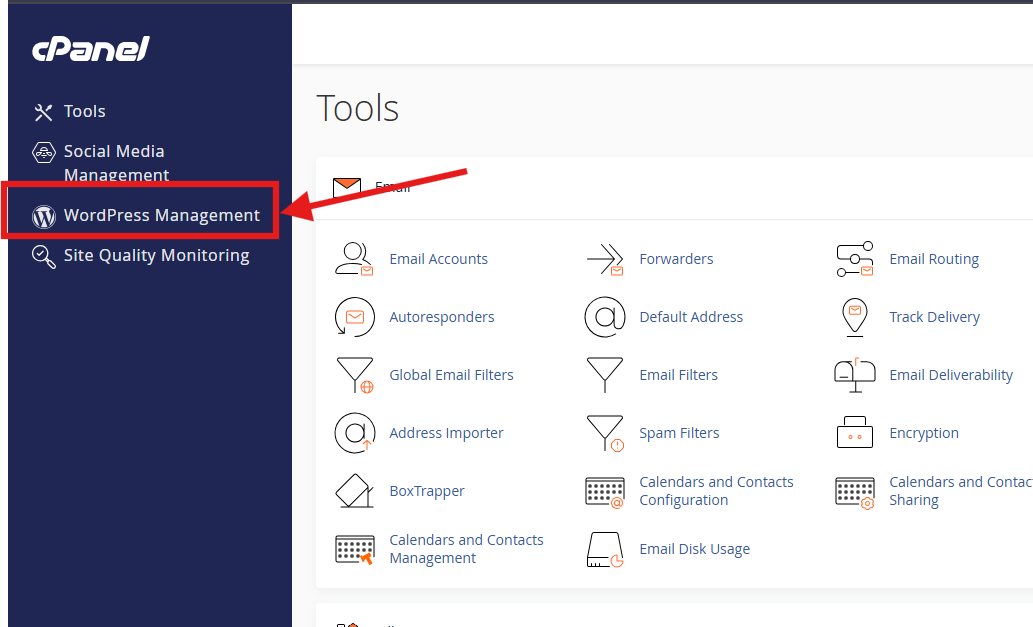Click the Track Delivery pin icon
The height and width of the screenshot is (627, 1033).
[x=854, y=317]
